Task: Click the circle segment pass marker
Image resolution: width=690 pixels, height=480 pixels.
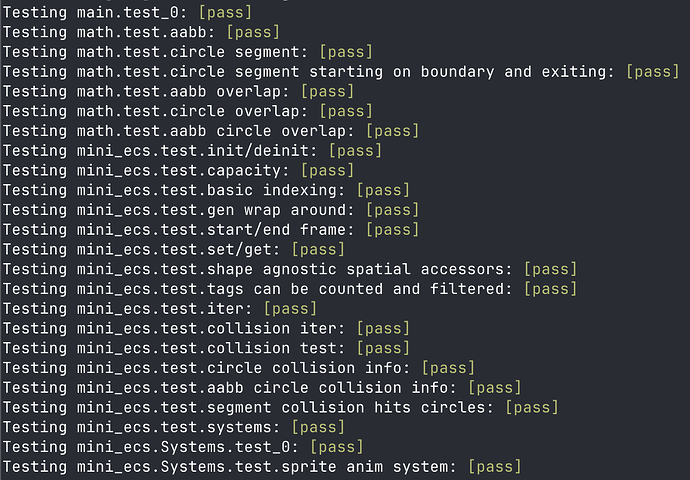Action: click(x=346, y=52)
